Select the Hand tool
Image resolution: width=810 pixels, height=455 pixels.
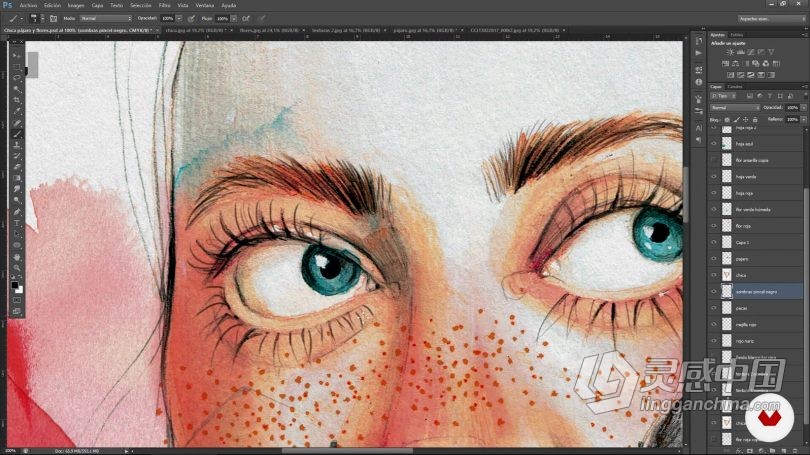[x=17, y=257]
